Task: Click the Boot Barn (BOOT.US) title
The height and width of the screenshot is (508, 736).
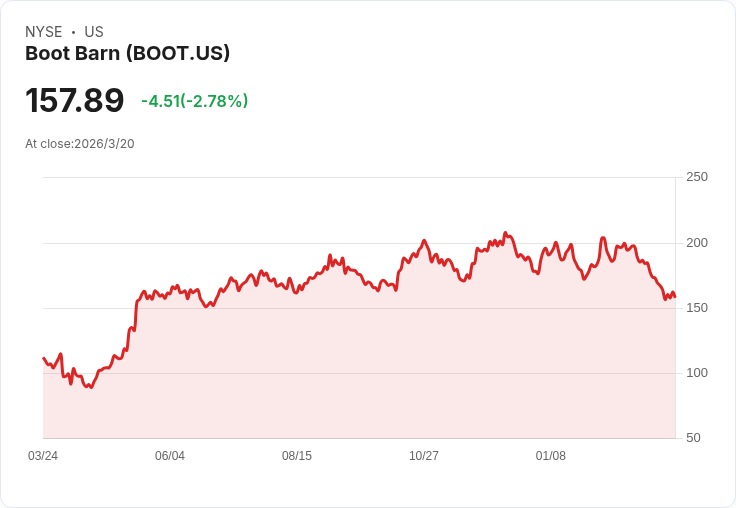Action: click(128, 53)
